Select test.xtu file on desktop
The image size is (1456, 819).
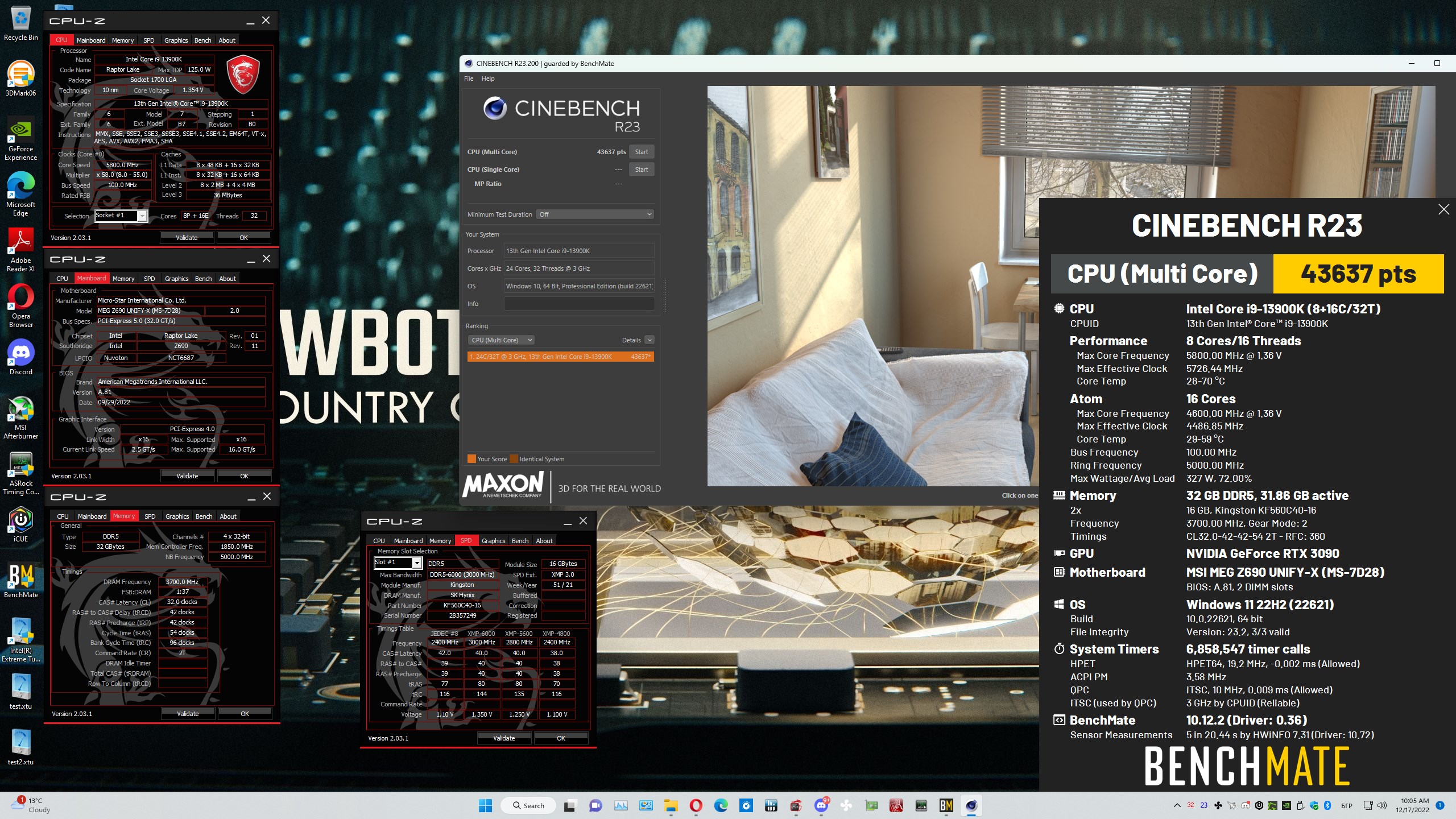point(20,692)
